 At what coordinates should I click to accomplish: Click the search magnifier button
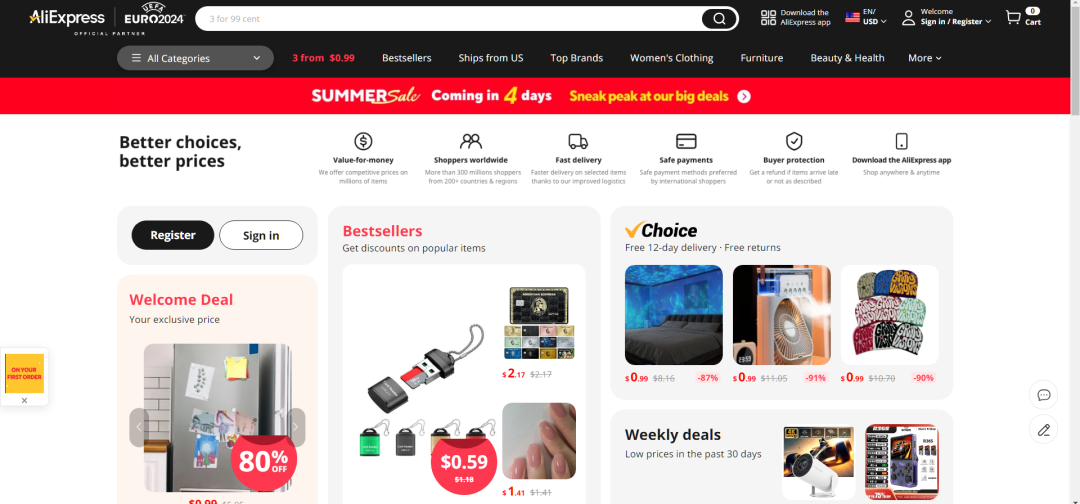719,19
